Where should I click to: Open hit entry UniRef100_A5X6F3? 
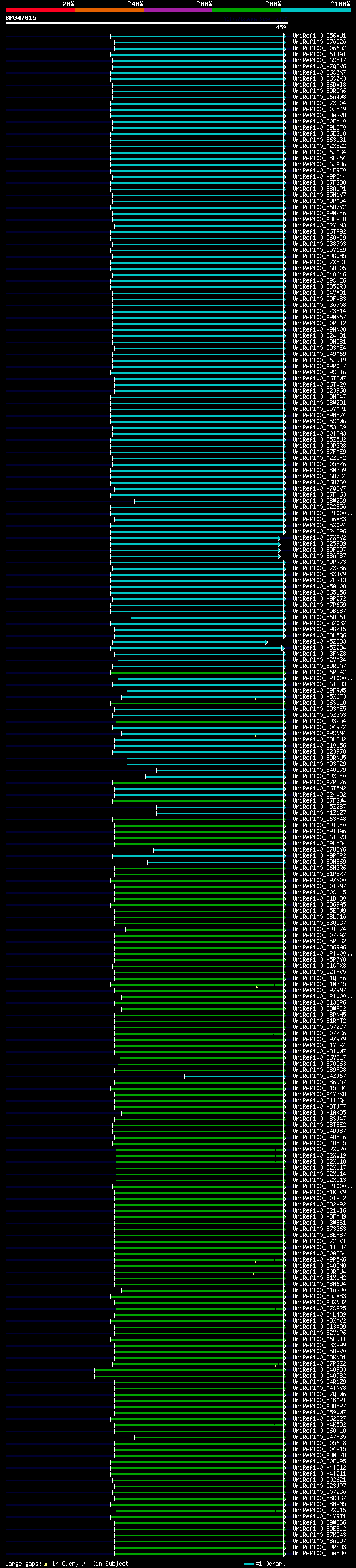[319, 696]
